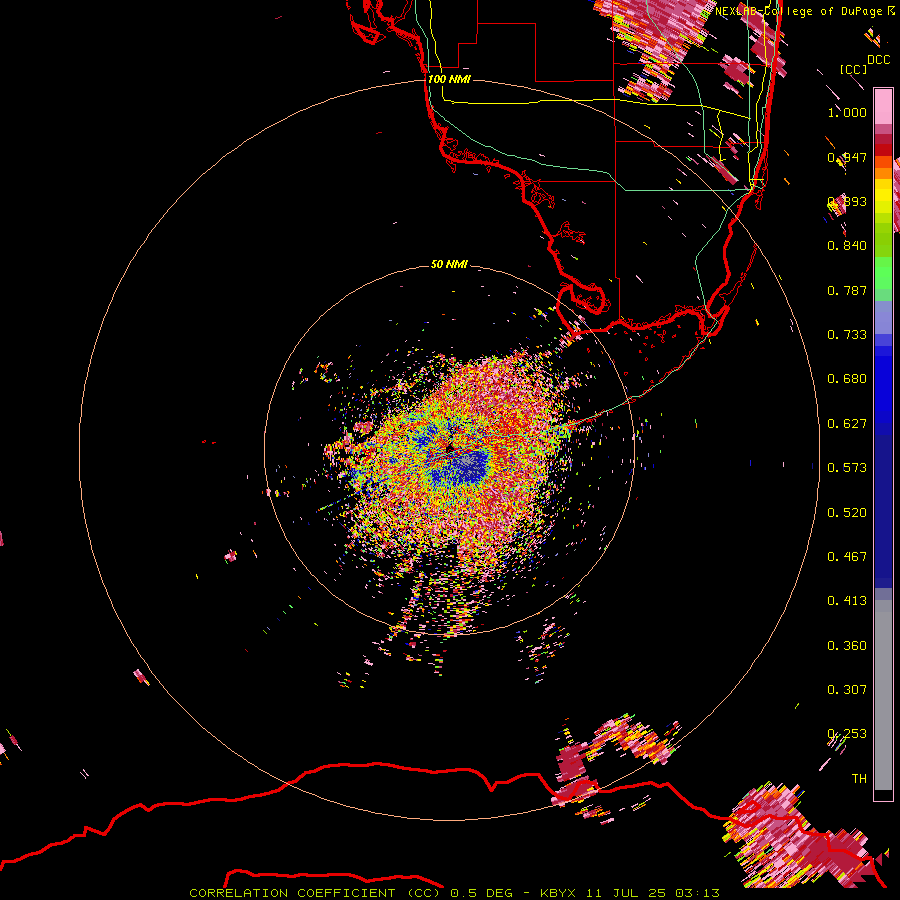Click the 0.307 scale value
The image size is (900, 900).
pyautogui.click(x=847, y=690)
